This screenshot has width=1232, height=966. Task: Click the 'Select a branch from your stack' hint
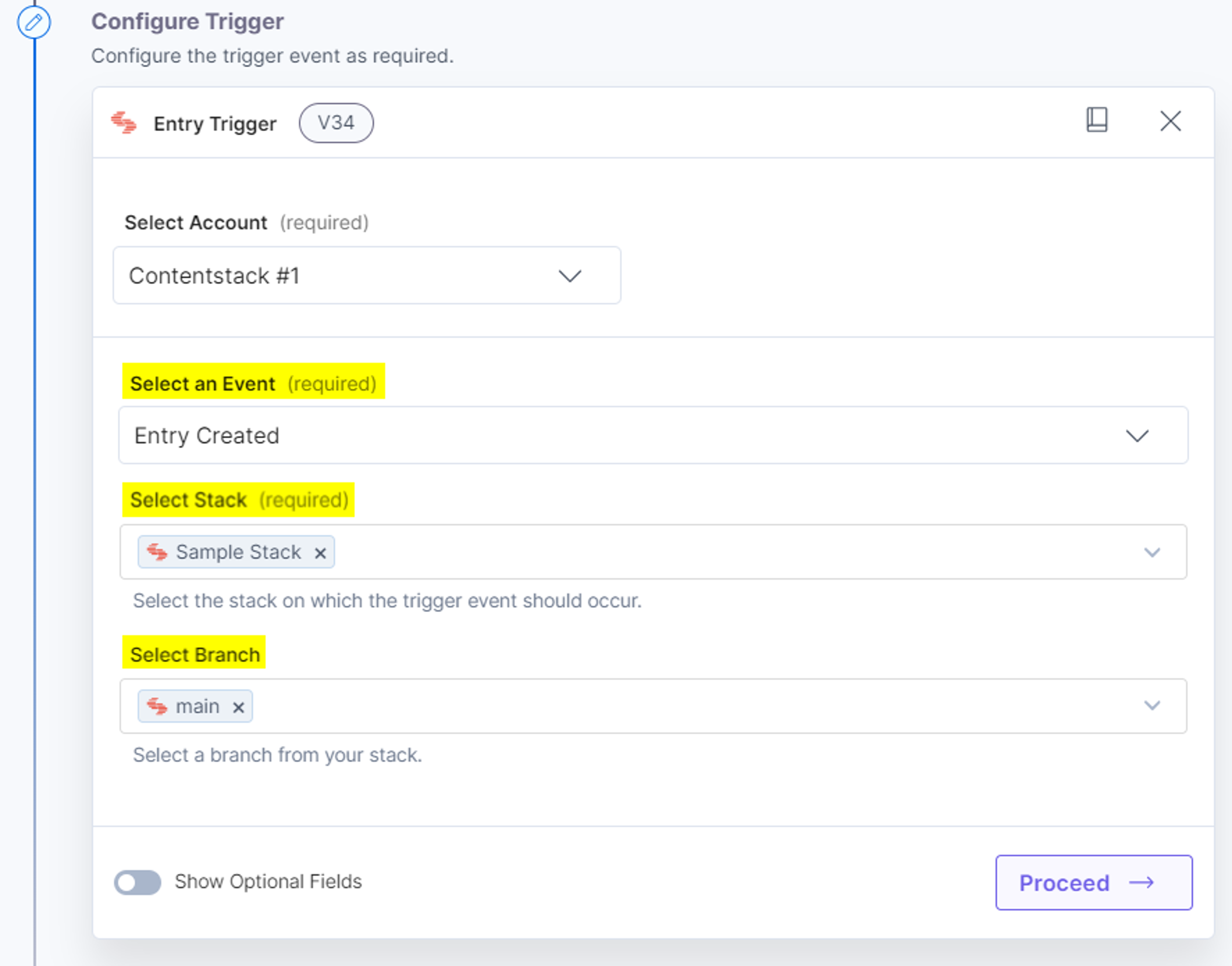pos(278,755)
